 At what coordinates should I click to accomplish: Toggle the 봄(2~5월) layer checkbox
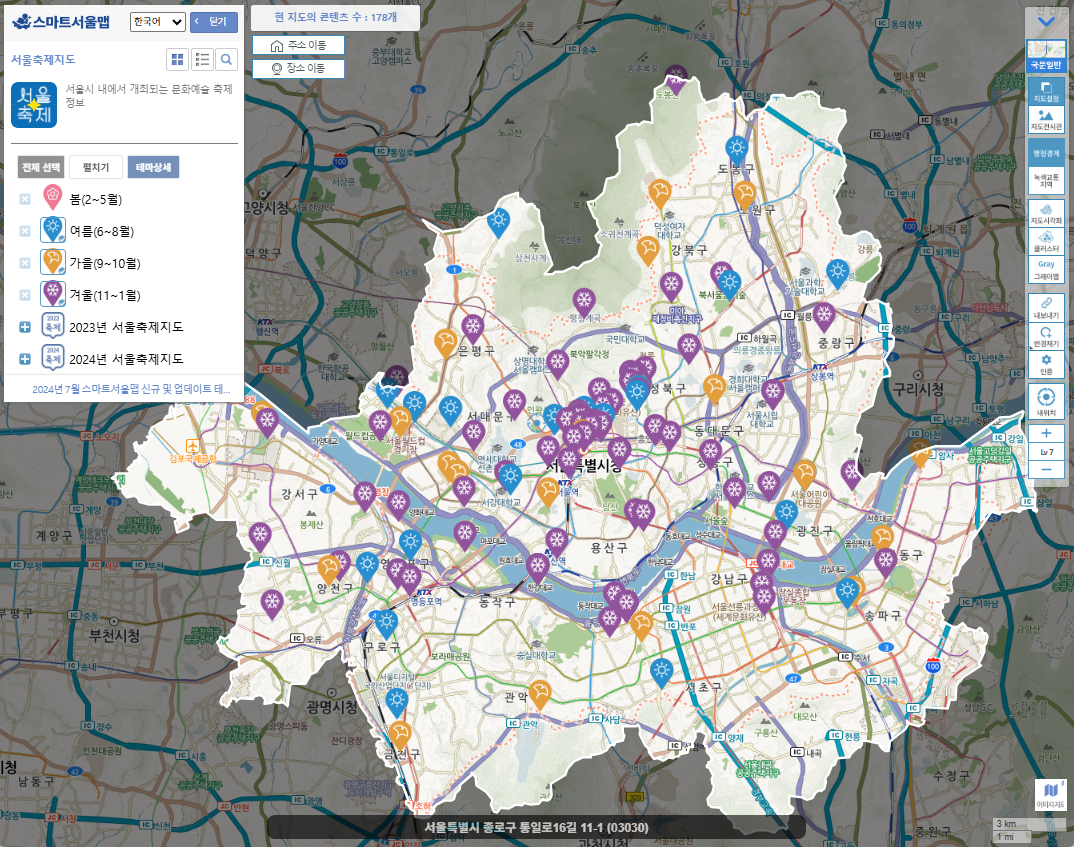coord(25,199)
